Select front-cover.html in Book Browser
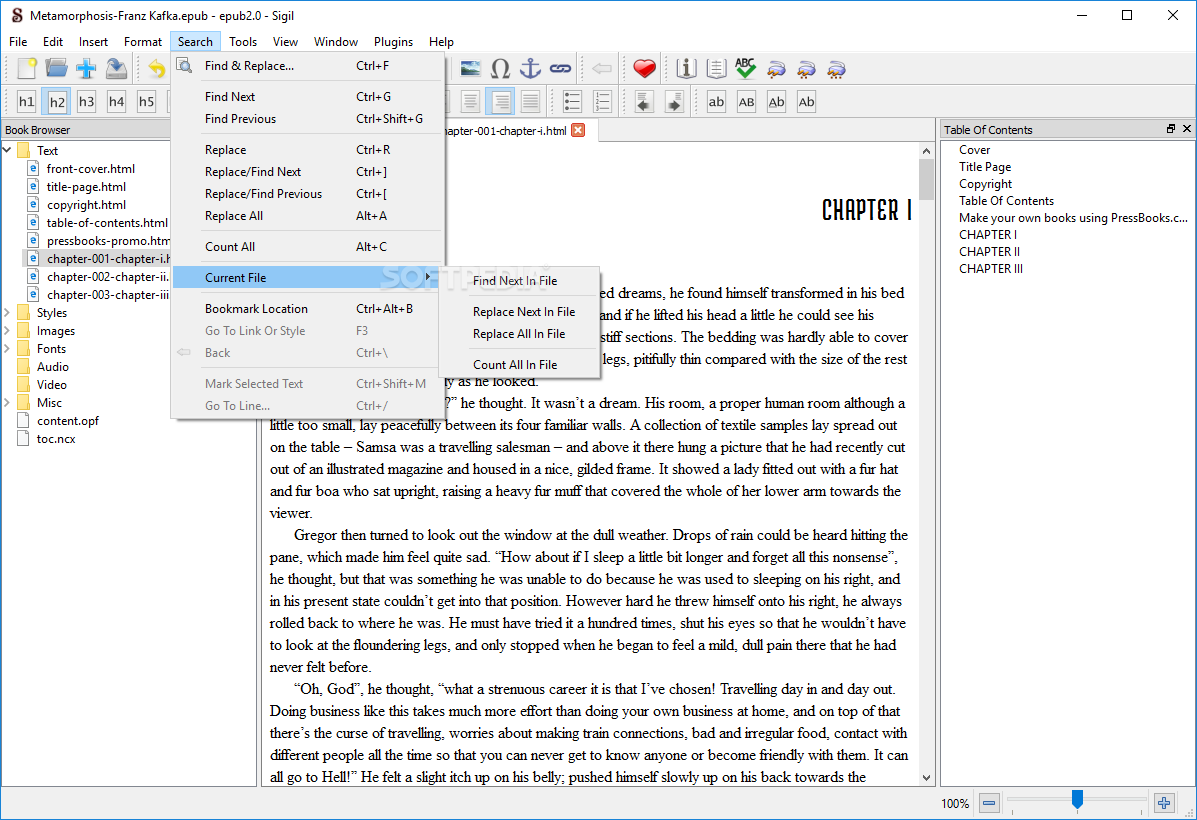Screen dimensions: 1197x820 click(x=90, y=168)
